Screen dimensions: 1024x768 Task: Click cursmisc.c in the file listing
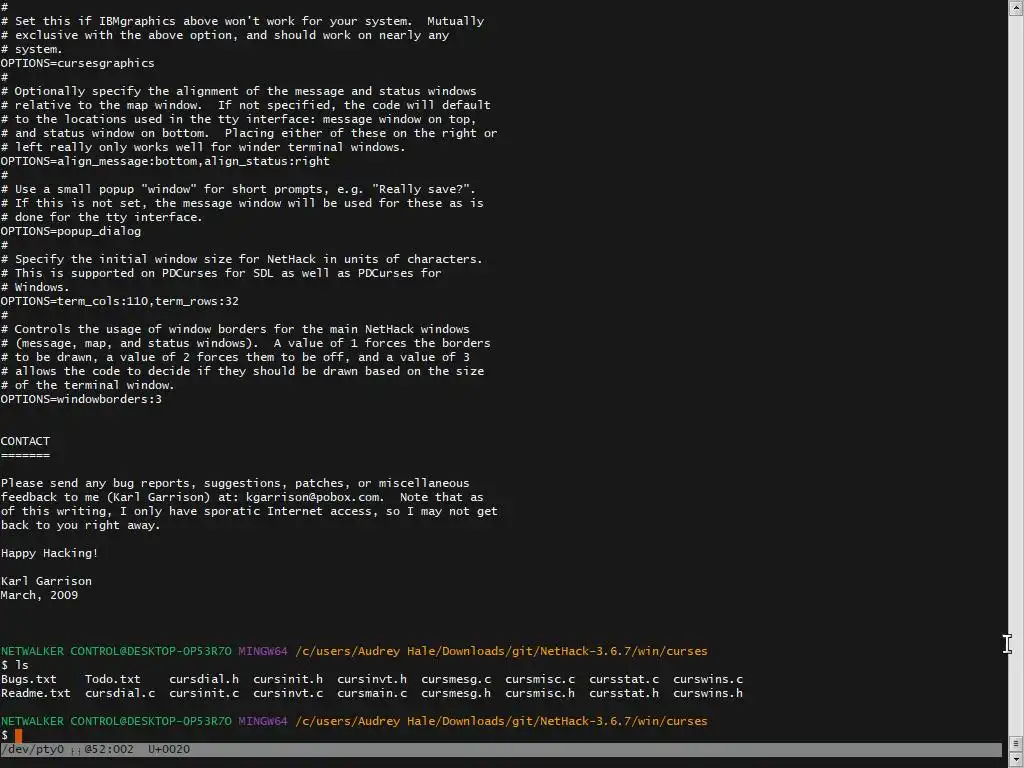pyautogui.click(x=540, y=679)
